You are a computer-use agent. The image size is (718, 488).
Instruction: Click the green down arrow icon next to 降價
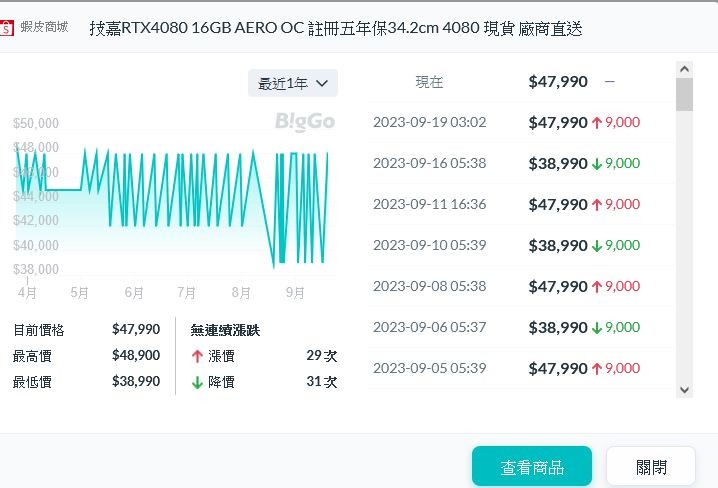coord(197,382)
